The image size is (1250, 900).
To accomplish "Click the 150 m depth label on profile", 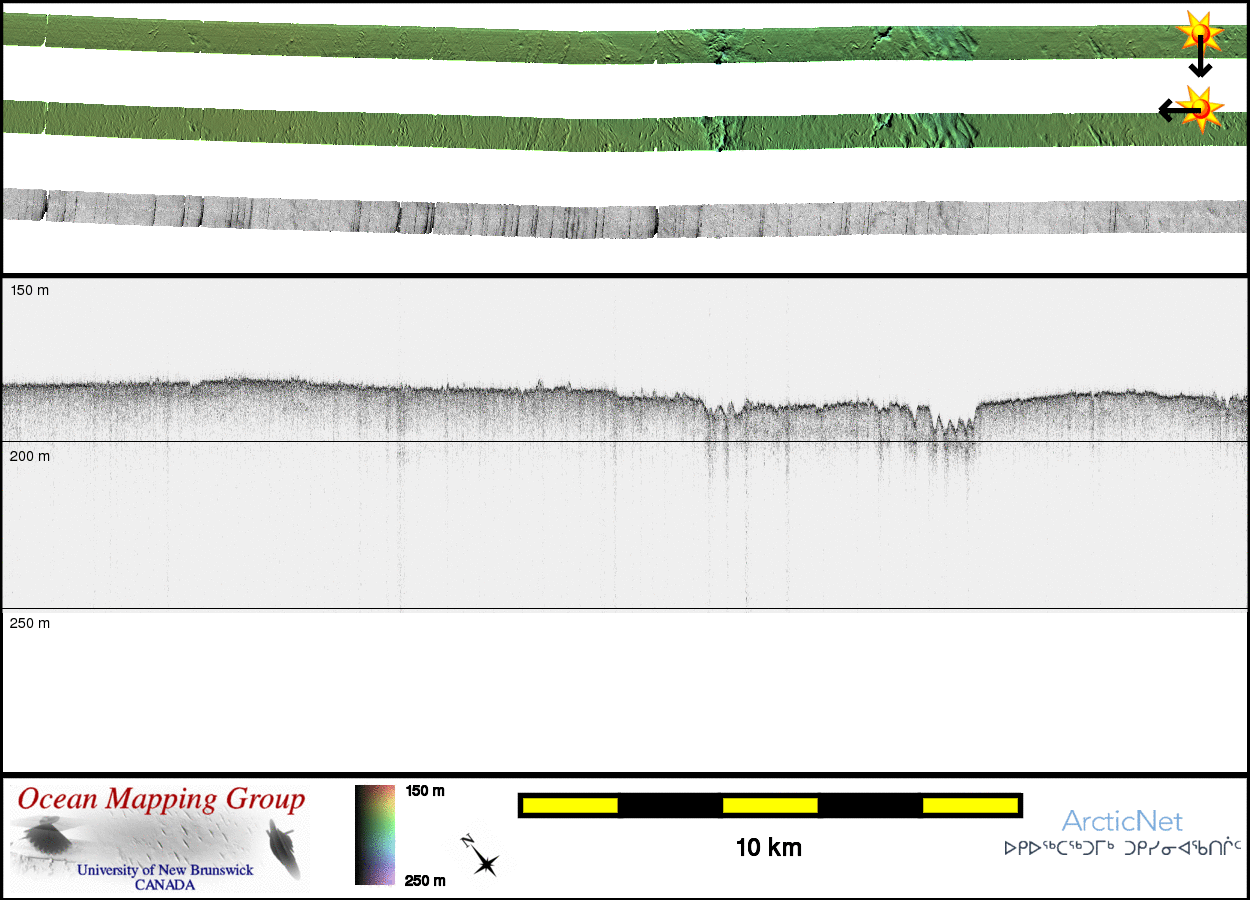I will (30, 291).
